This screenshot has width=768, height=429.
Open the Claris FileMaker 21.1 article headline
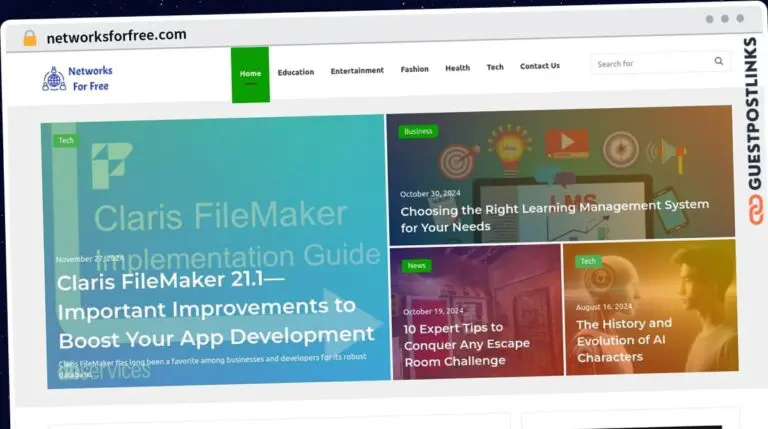point(215,308)
